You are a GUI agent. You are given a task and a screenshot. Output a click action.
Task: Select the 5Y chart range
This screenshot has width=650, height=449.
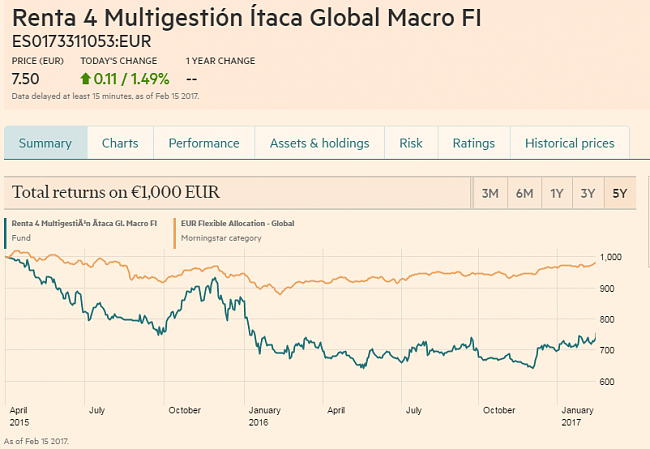620,193
